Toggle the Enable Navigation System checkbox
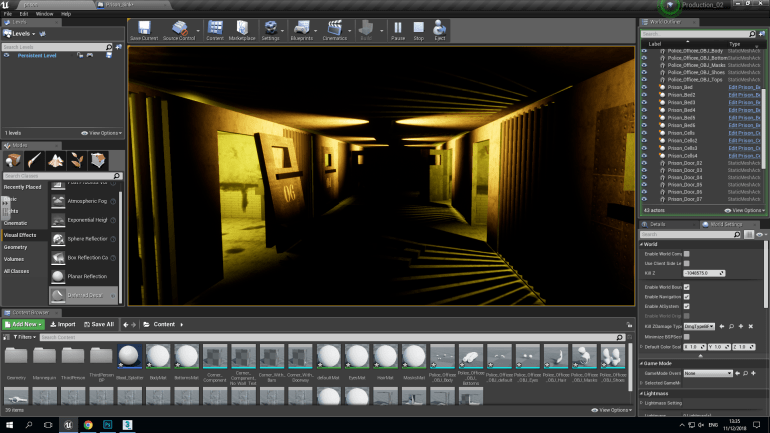This screenshot has height=433, width=770. [686, 297]
